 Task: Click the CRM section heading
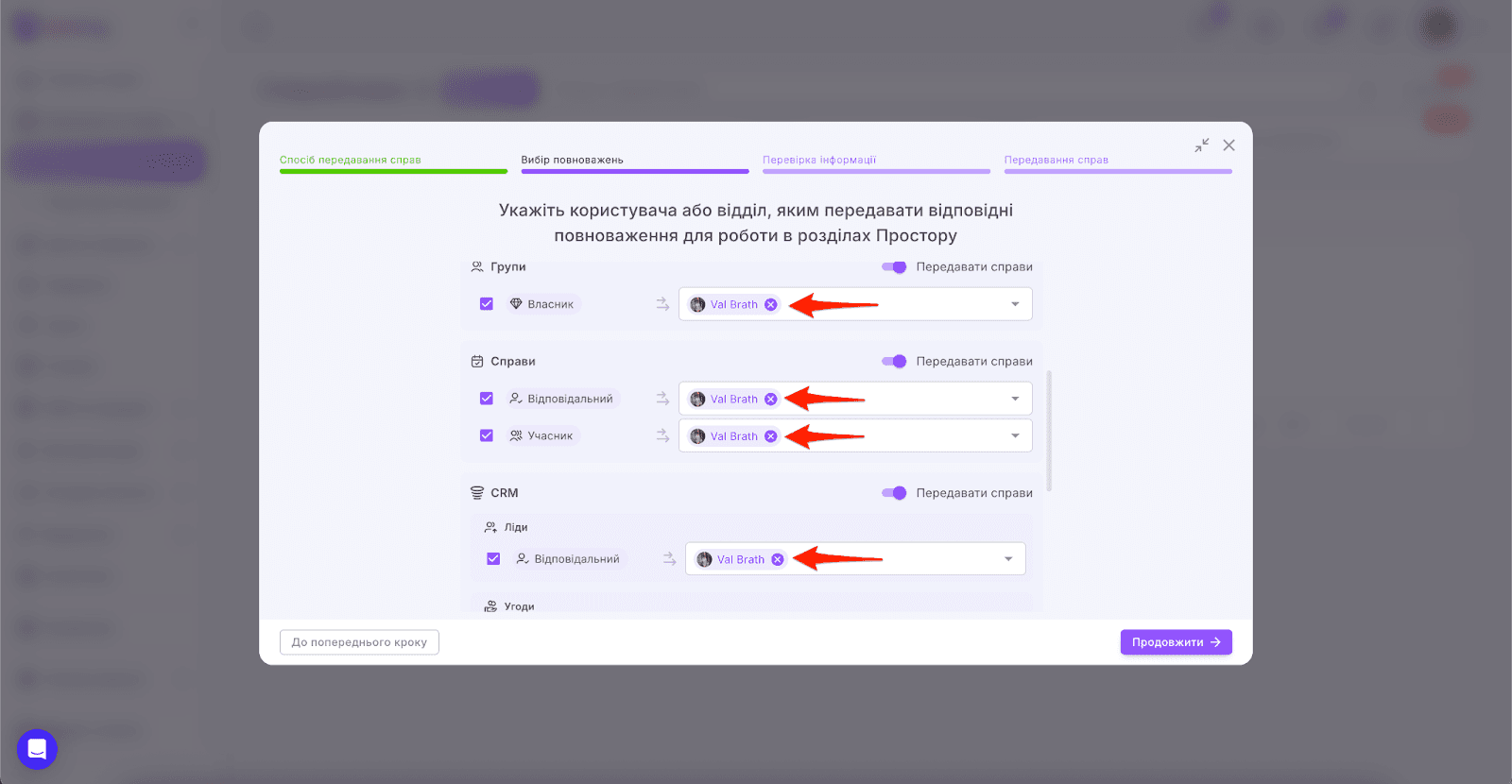pos(505,493)
